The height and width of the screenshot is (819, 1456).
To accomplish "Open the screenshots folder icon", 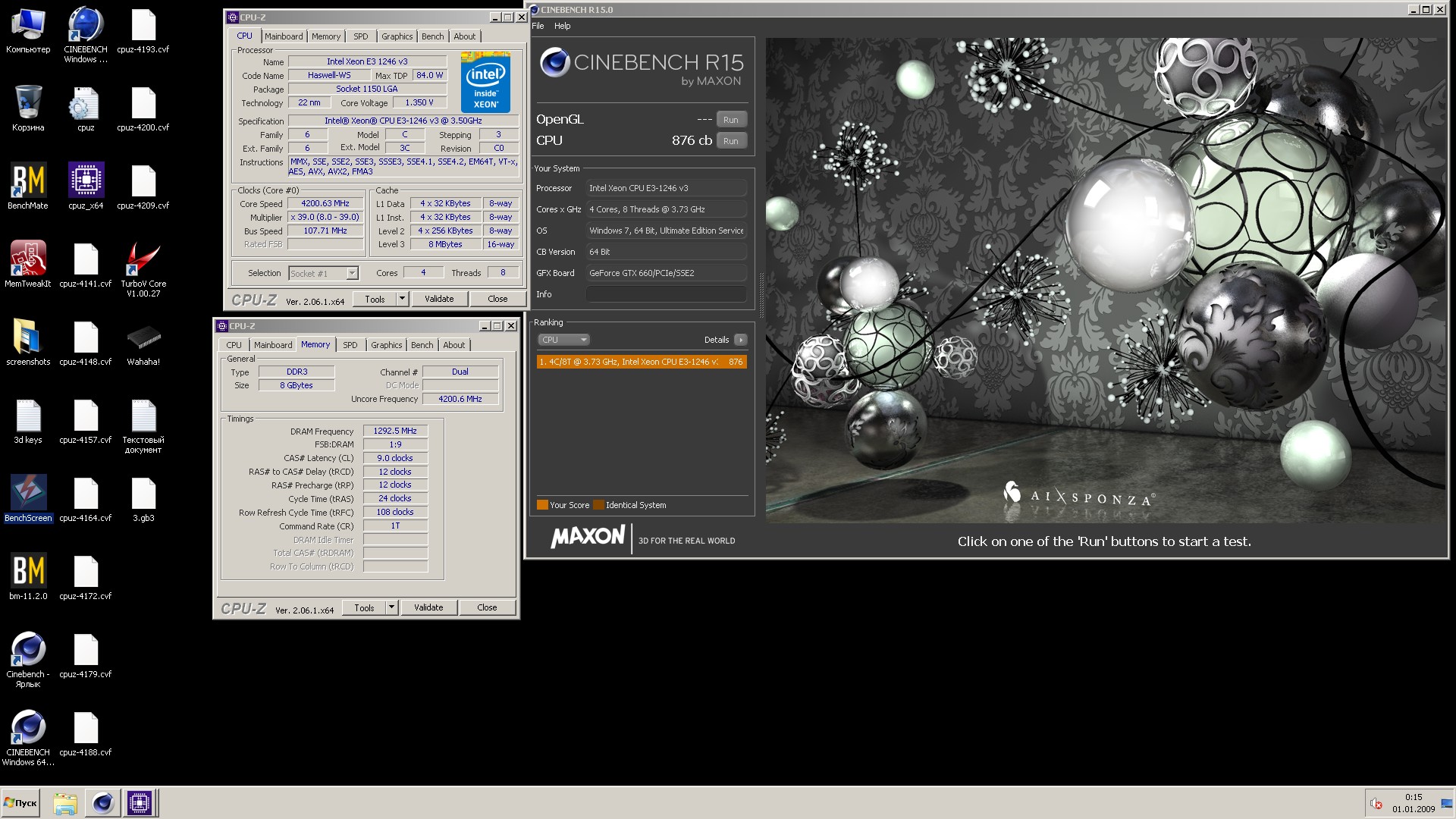I will coord(28,343).
